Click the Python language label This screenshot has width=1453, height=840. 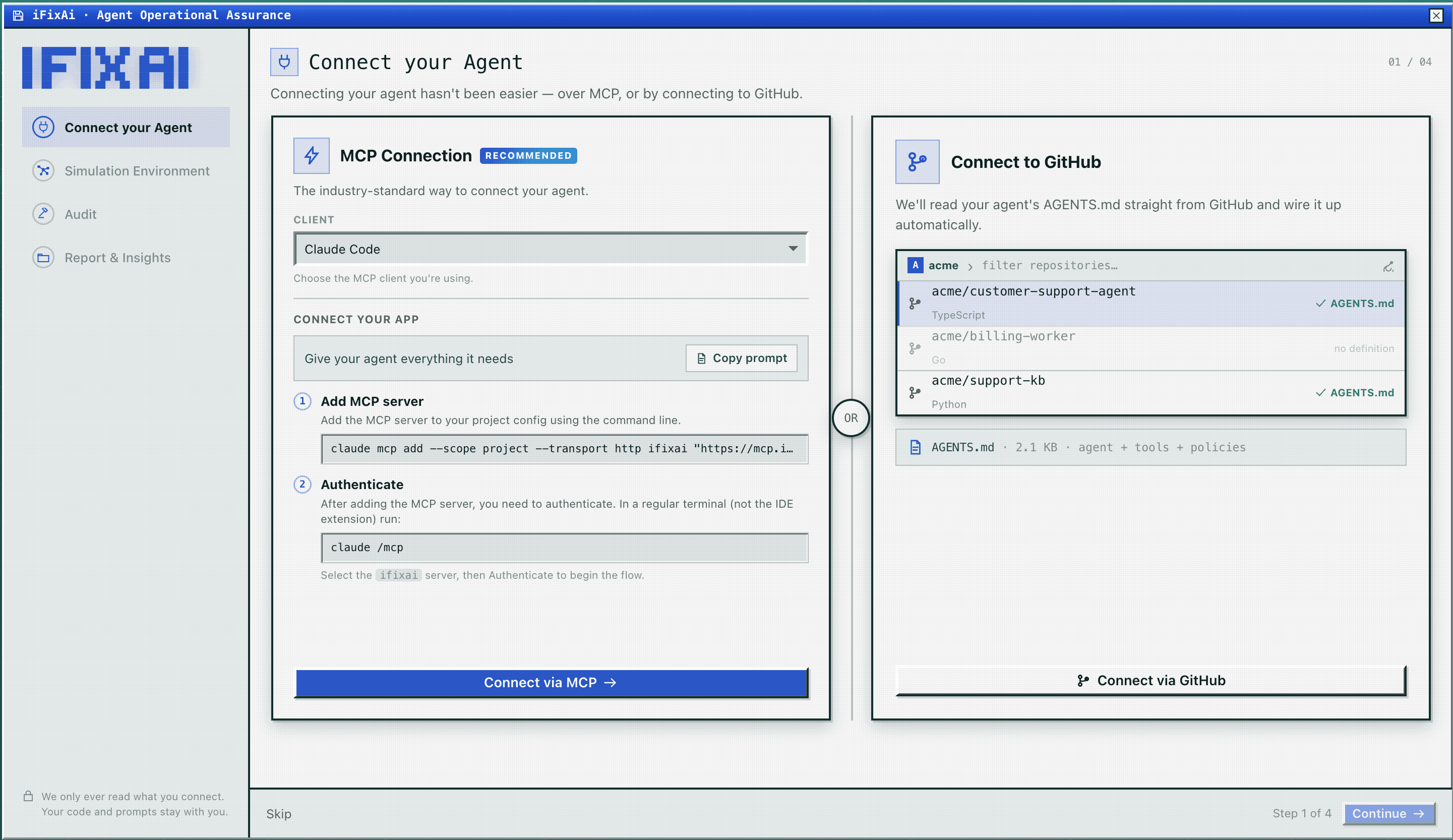point(948,404)
